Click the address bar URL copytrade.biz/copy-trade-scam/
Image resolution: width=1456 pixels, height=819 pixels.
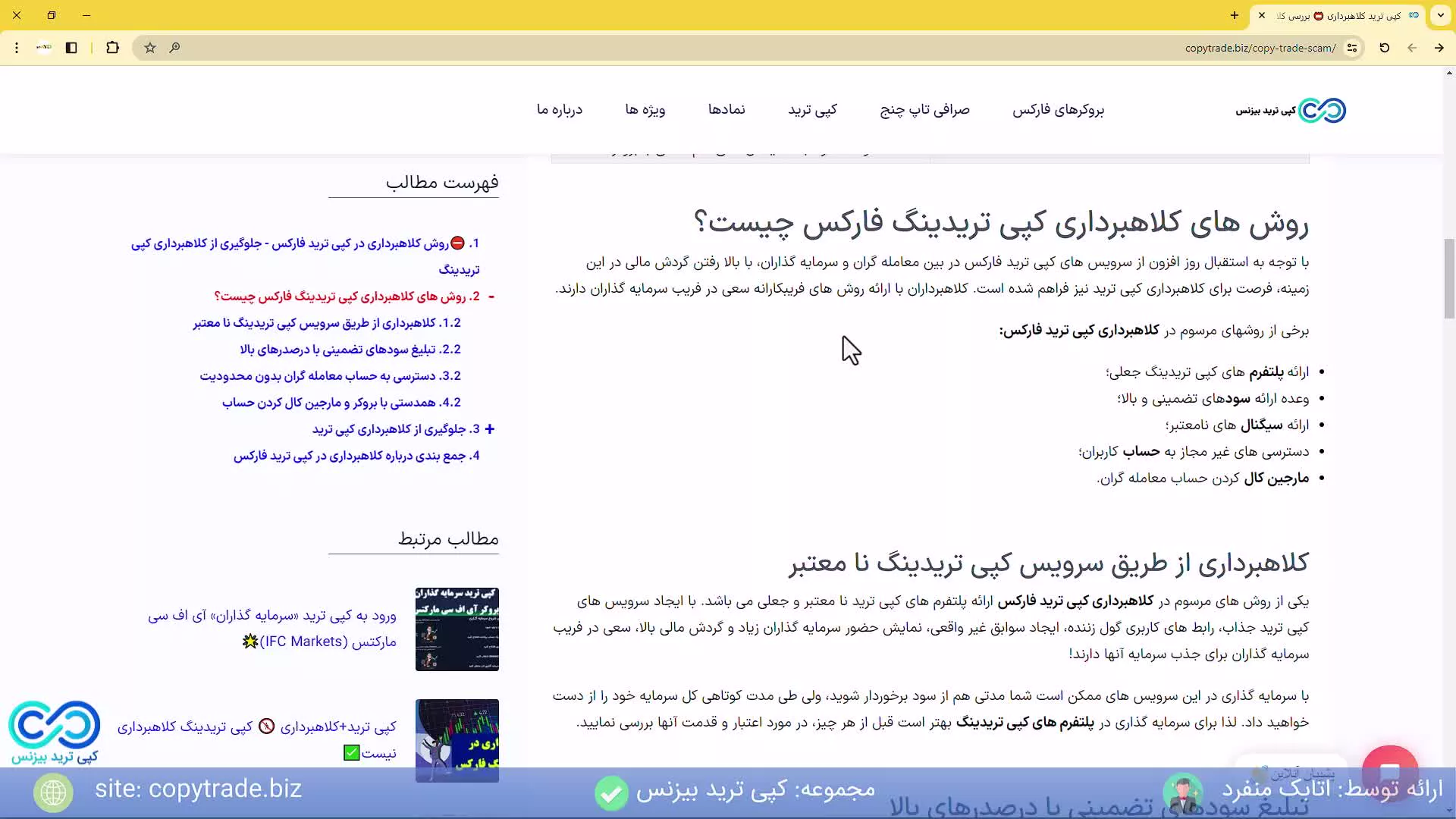[x=1260, y=48]
